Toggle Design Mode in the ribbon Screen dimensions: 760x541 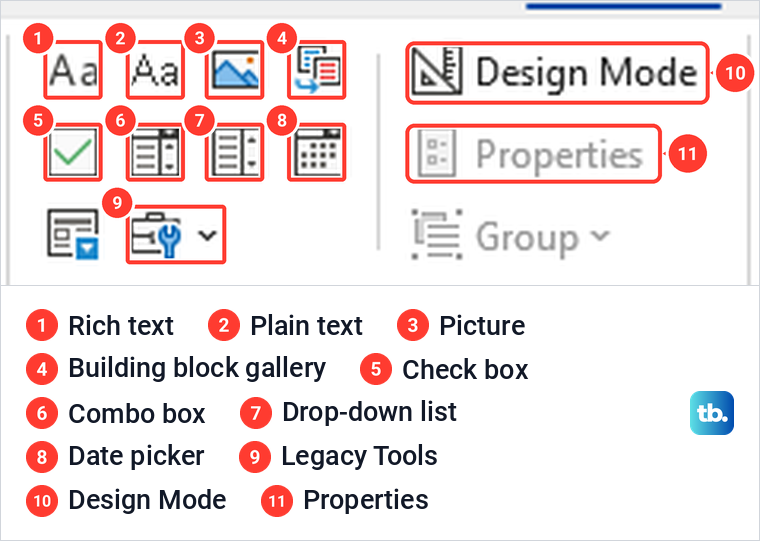(x=557, y=73)
